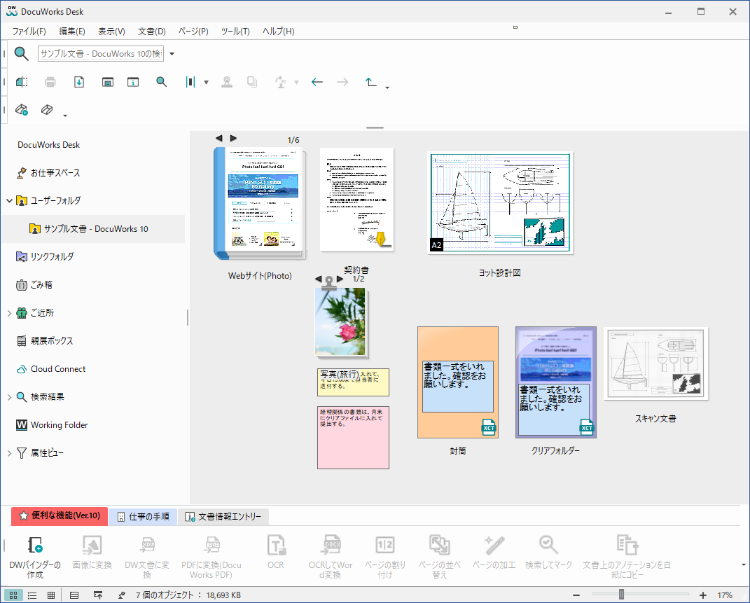
Task: Click the grayed-out Print icon
Action: tap(50, 82)
